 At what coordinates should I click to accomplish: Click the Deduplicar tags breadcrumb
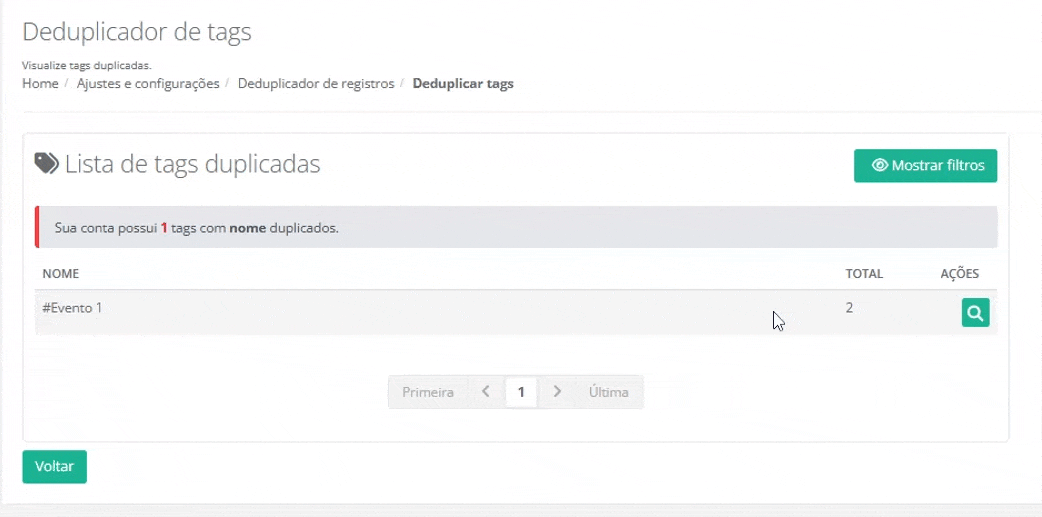(x=463, y=84)
